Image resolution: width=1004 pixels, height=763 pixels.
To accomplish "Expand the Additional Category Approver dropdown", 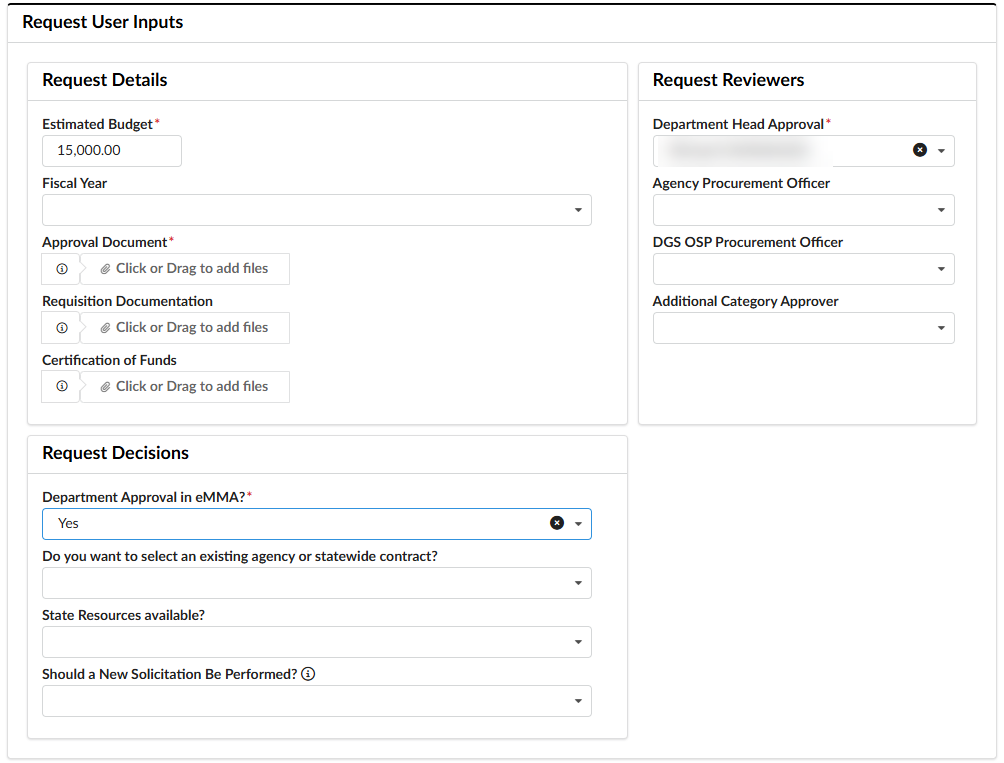I will (x=940, y=328).
